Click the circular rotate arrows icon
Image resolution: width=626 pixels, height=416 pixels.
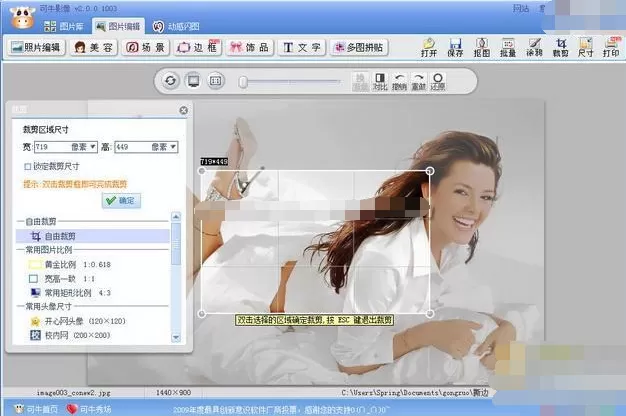[x=170, y=81]
